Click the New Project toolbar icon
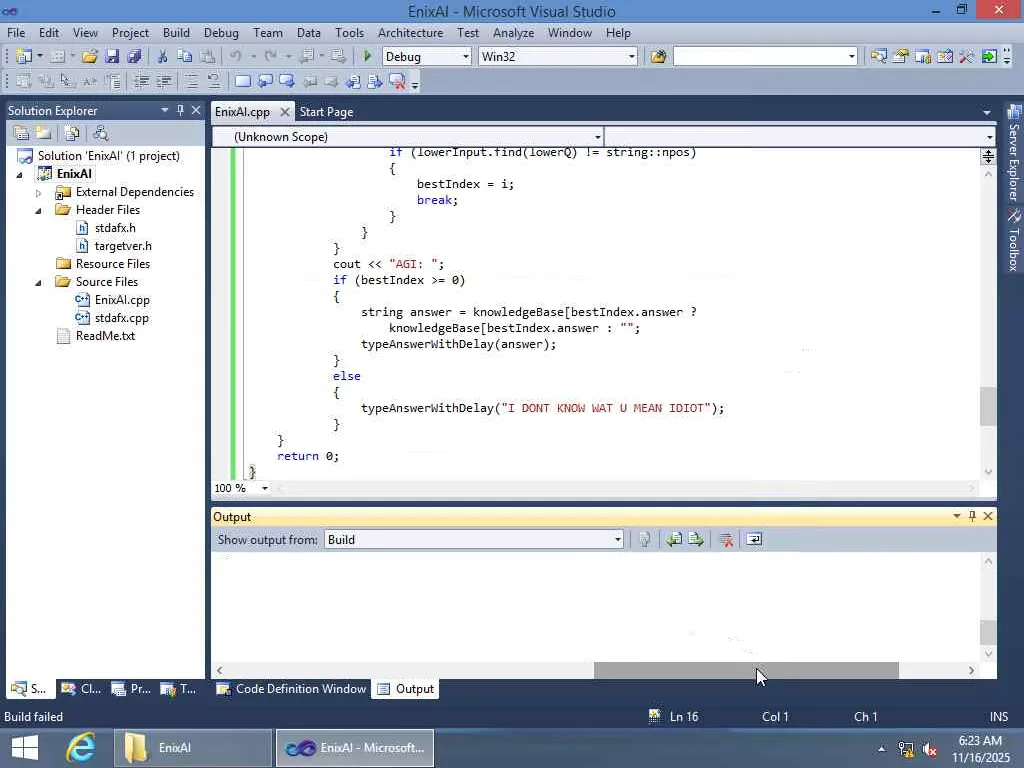The image size is (1024, 768). pyautogui.click(x=24, y=56)
